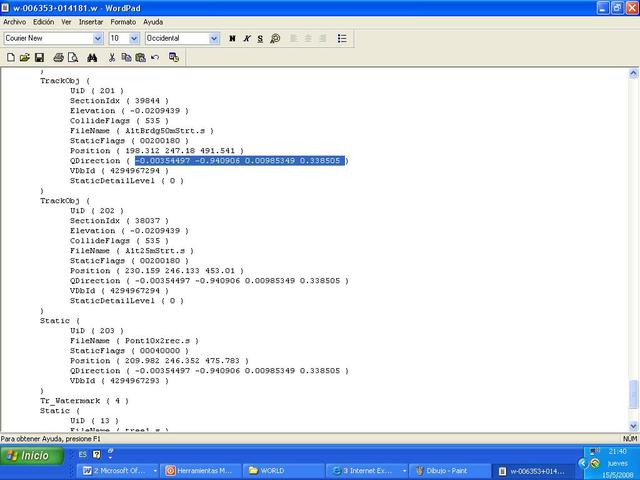Open the Formato menu
Screen dimensions: 640x480
click(x=123, y=21)
